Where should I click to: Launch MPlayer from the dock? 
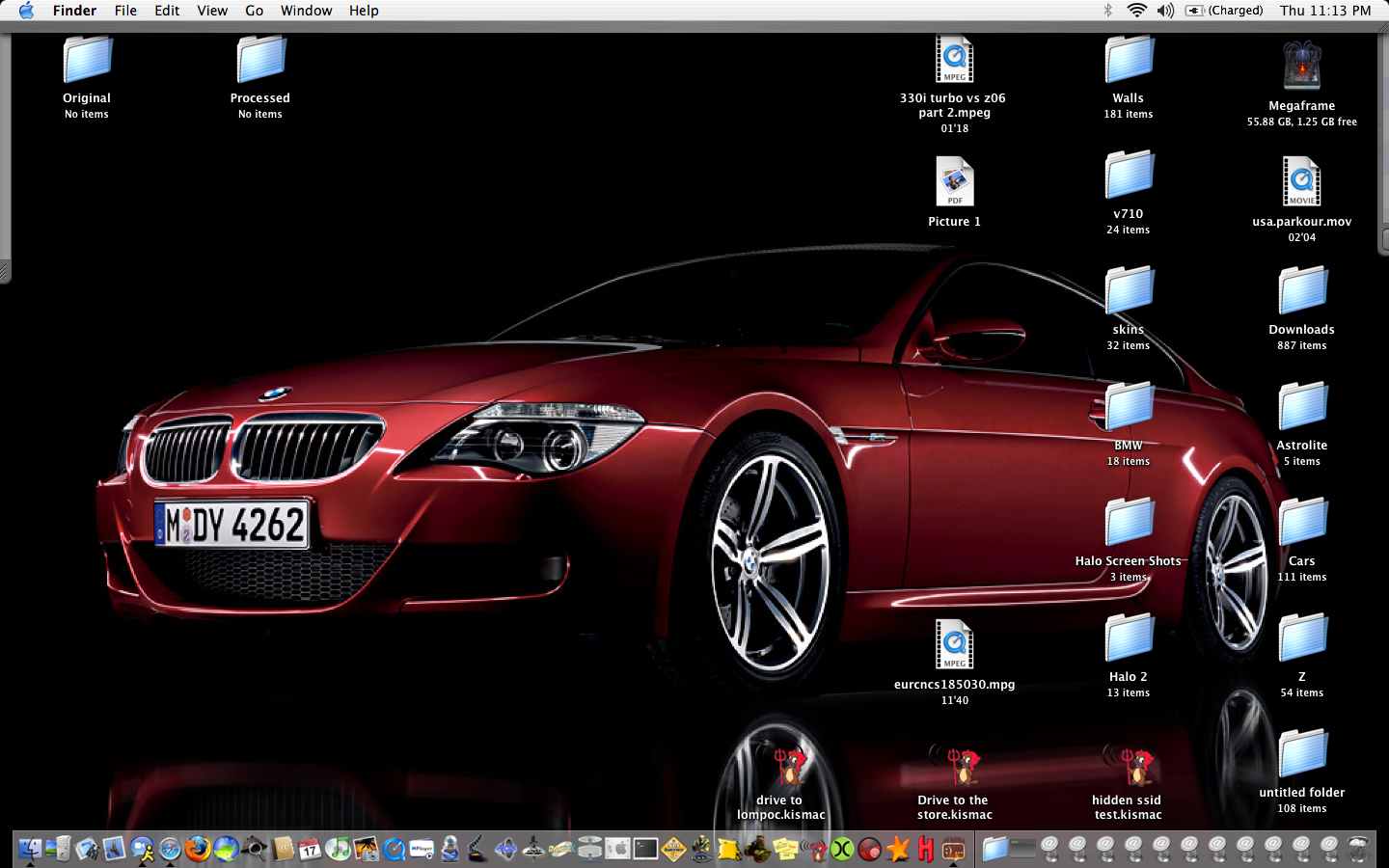[x=422, y=849]
